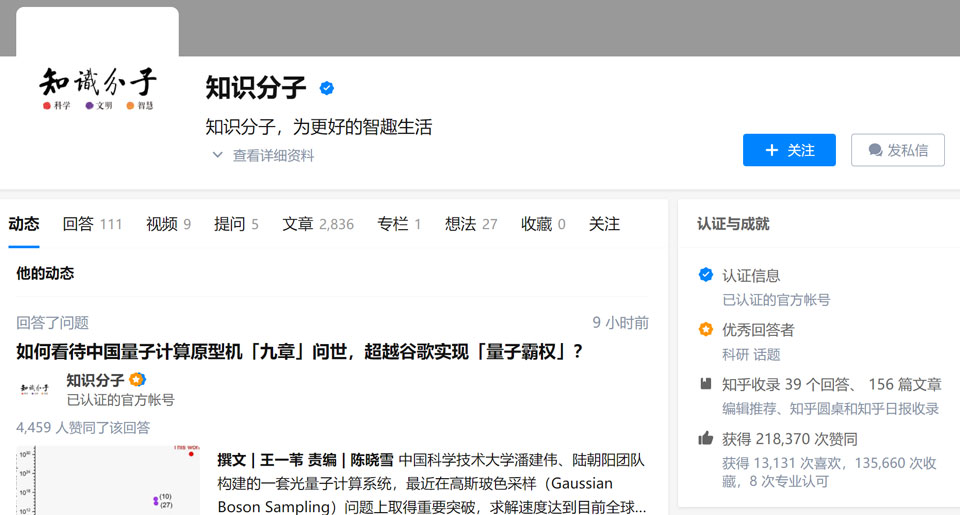The height and width of the screenshot is (515, 960).
Task: Click 知乎收录 39 个回答、156 篇文章
Action: [x=831, y=385]
